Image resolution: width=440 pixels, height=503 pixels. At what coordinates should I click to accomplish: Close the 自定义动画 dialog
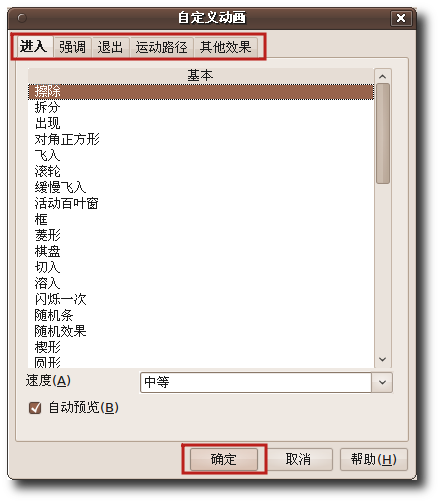pos(401,18)
